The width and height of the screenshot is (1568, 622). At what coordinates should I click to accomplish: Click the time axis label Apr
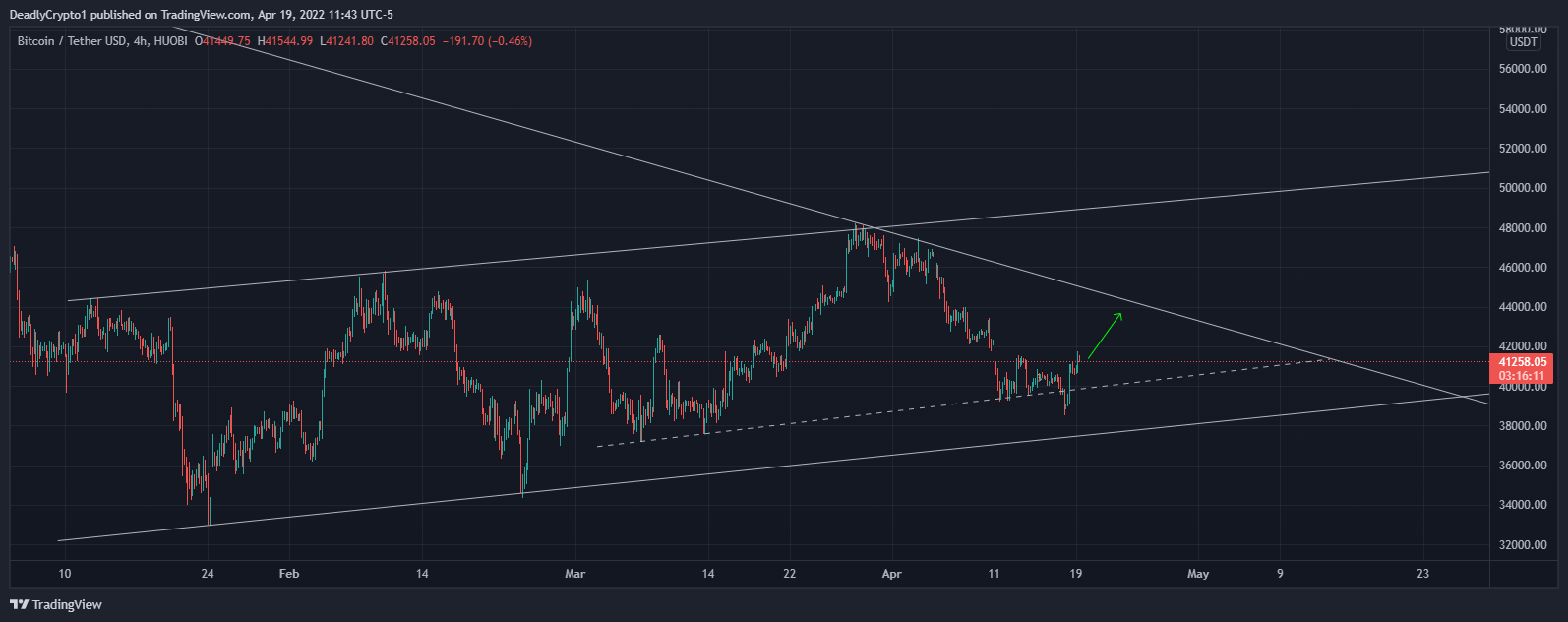[x=892, y=574]
